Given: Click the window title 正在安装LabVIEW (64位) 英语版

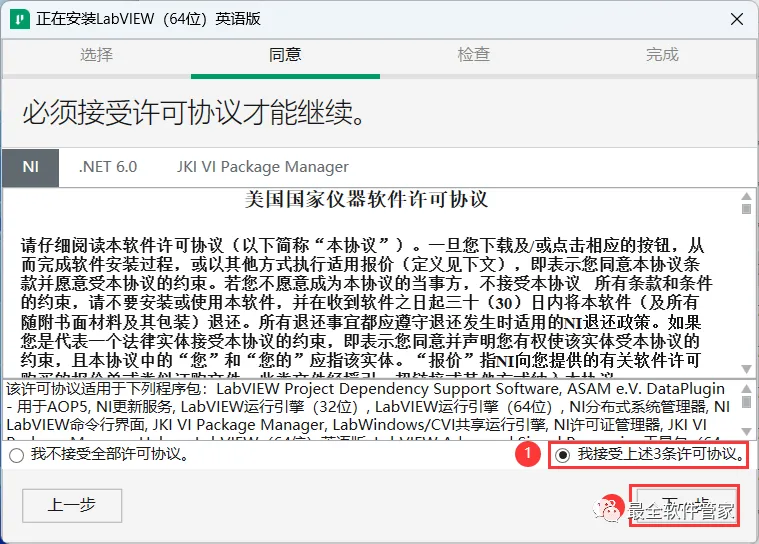Looking at the screenshot, I should (x=149, y=19).
